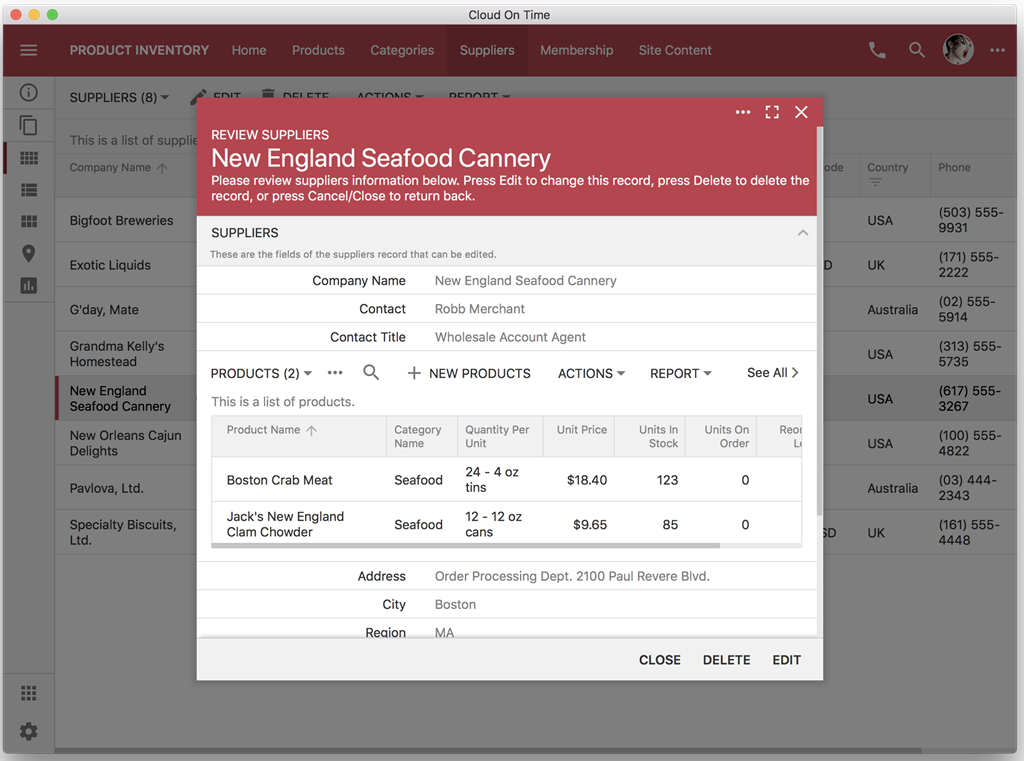1024x761 pixels.
Task: Go to Products menu item
Action: click(318, 50)
